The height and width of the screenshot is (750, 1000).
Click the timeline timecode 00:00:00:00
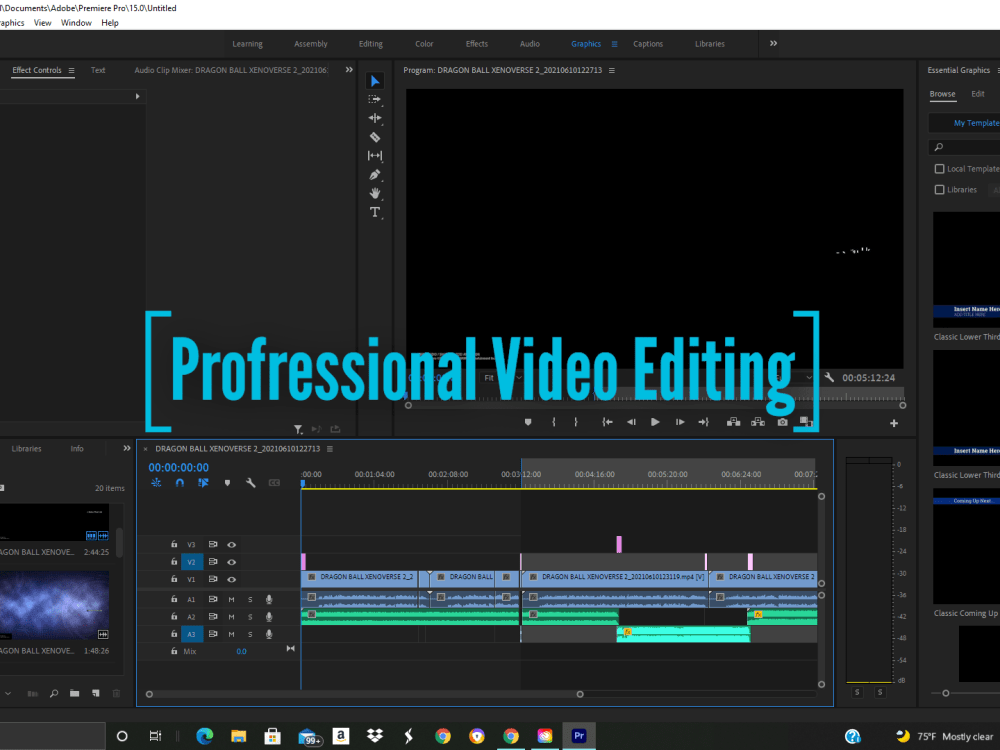[x=179, y=467]
